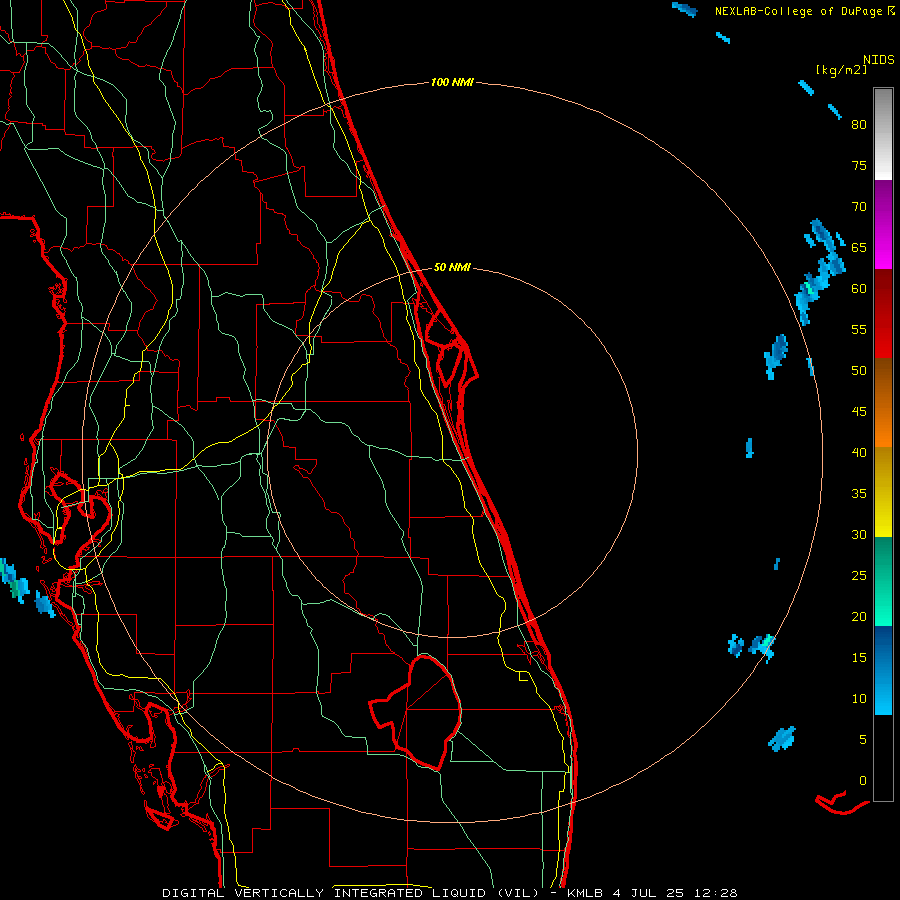Image resolution: width=900 pixels, height=900 pixels.
Task: Click the 70 value on the scale
Action: (859, 207)
